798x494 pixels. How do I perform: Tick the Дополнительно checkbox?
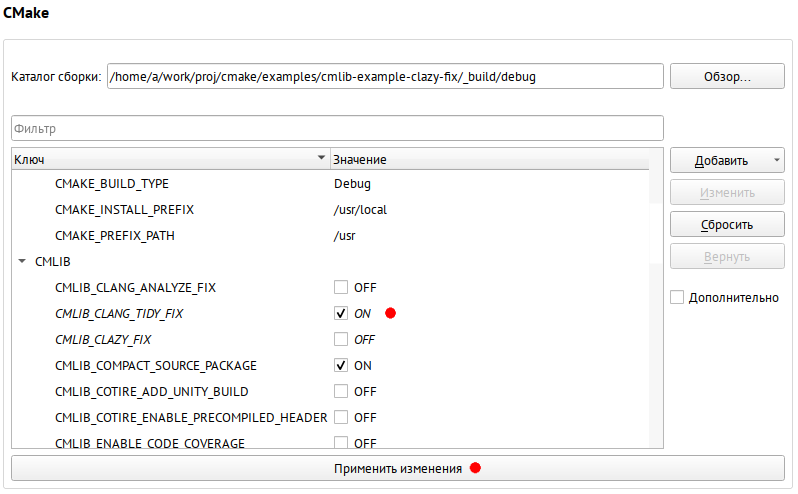click(677, 297)
